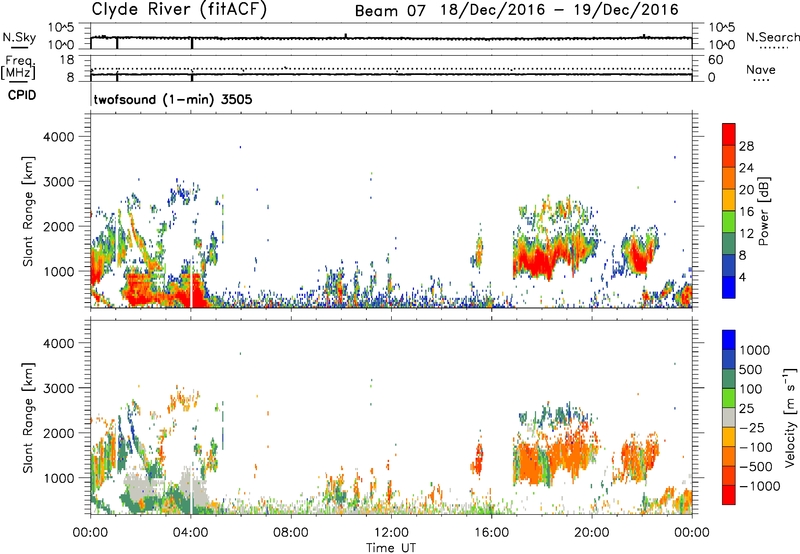This screenshot has width=800, height=554.
Task: Click the 'Nave' legend label
Action: click(761, 70)
